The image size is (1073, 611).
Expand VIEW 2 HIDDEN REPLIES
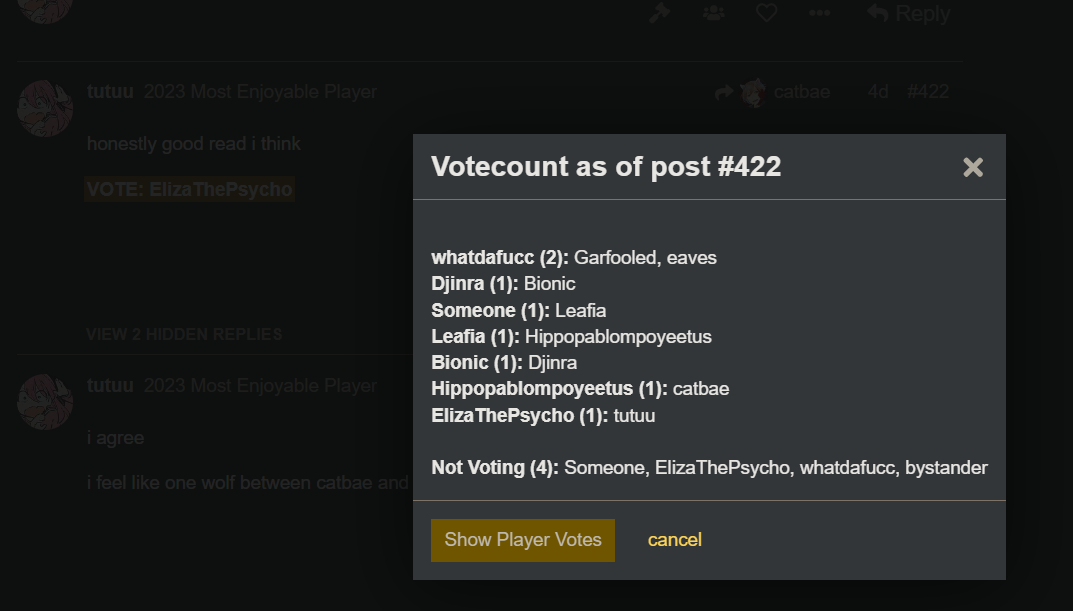[x=184, y=335]
